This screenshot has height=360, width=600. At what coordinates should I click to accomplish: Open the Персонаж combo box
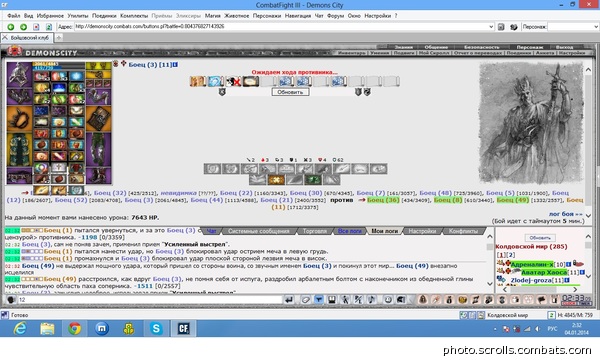pyautogui.click(x=573, y=27)
